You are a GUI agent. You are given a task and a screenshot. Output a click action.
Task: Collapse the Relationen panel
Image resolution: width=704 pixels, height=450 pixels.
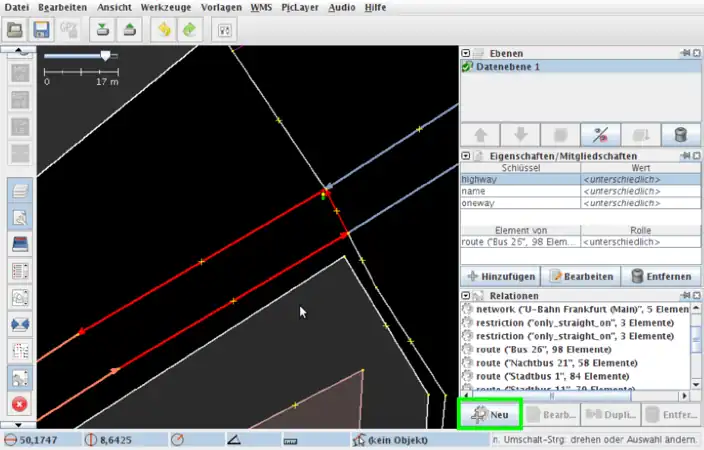[467, 296]
